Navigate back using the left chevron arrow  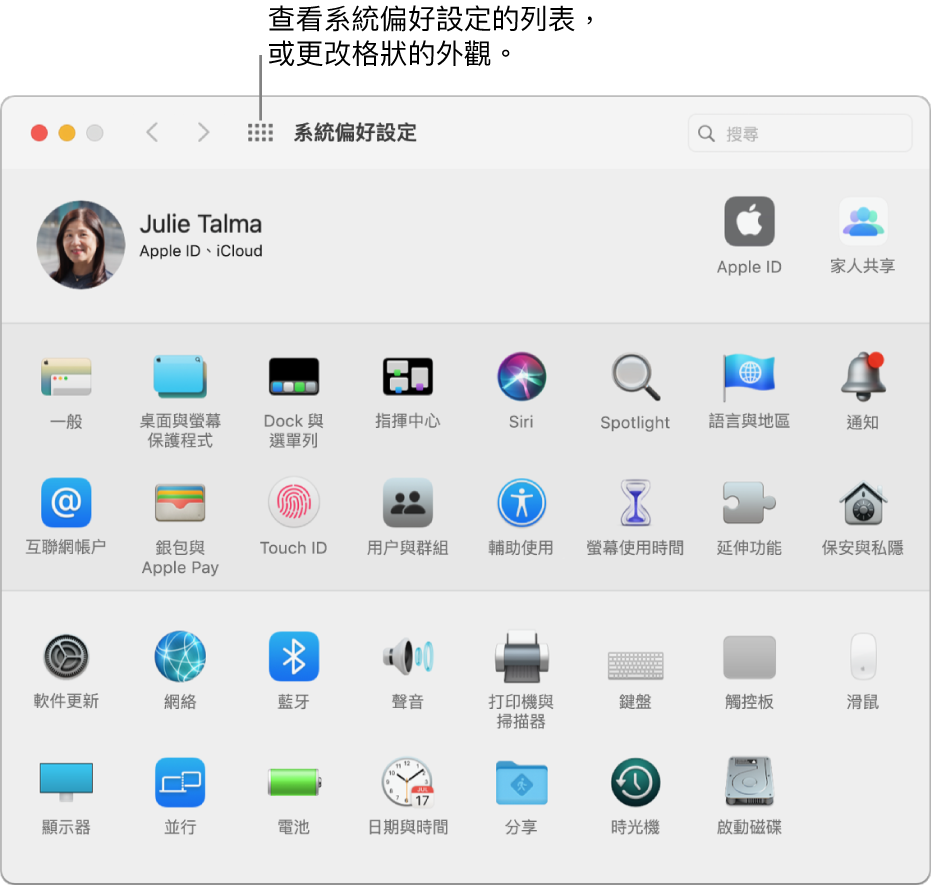point(152,131)
